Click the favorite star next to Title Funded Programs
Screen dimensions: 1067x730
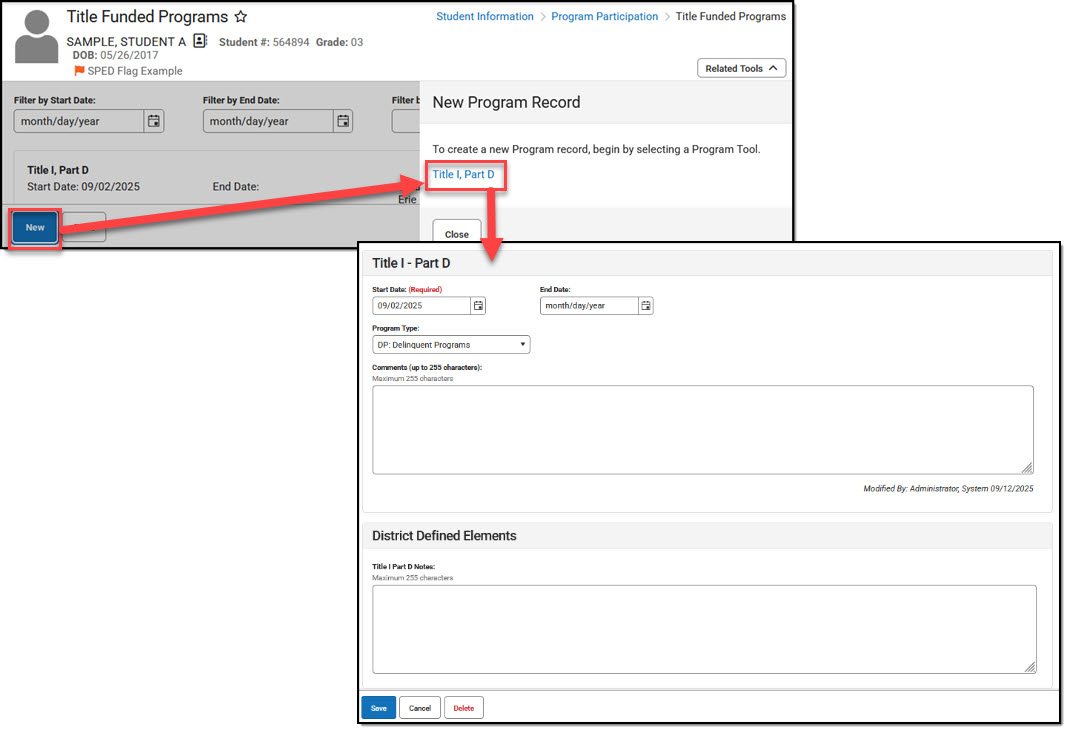tap(240, 16)
